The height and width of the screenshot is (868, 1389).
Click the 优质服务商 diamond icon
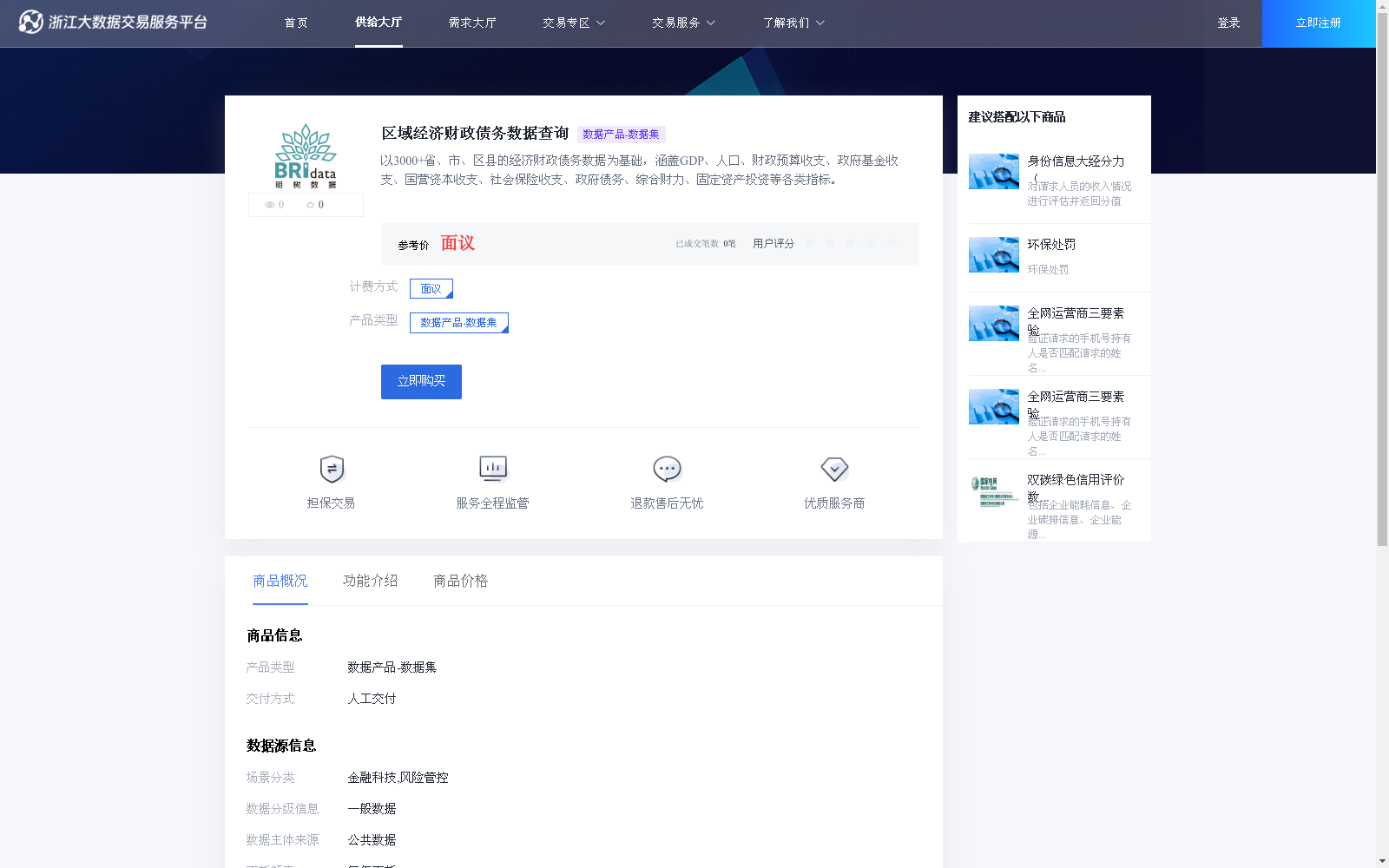834,468
